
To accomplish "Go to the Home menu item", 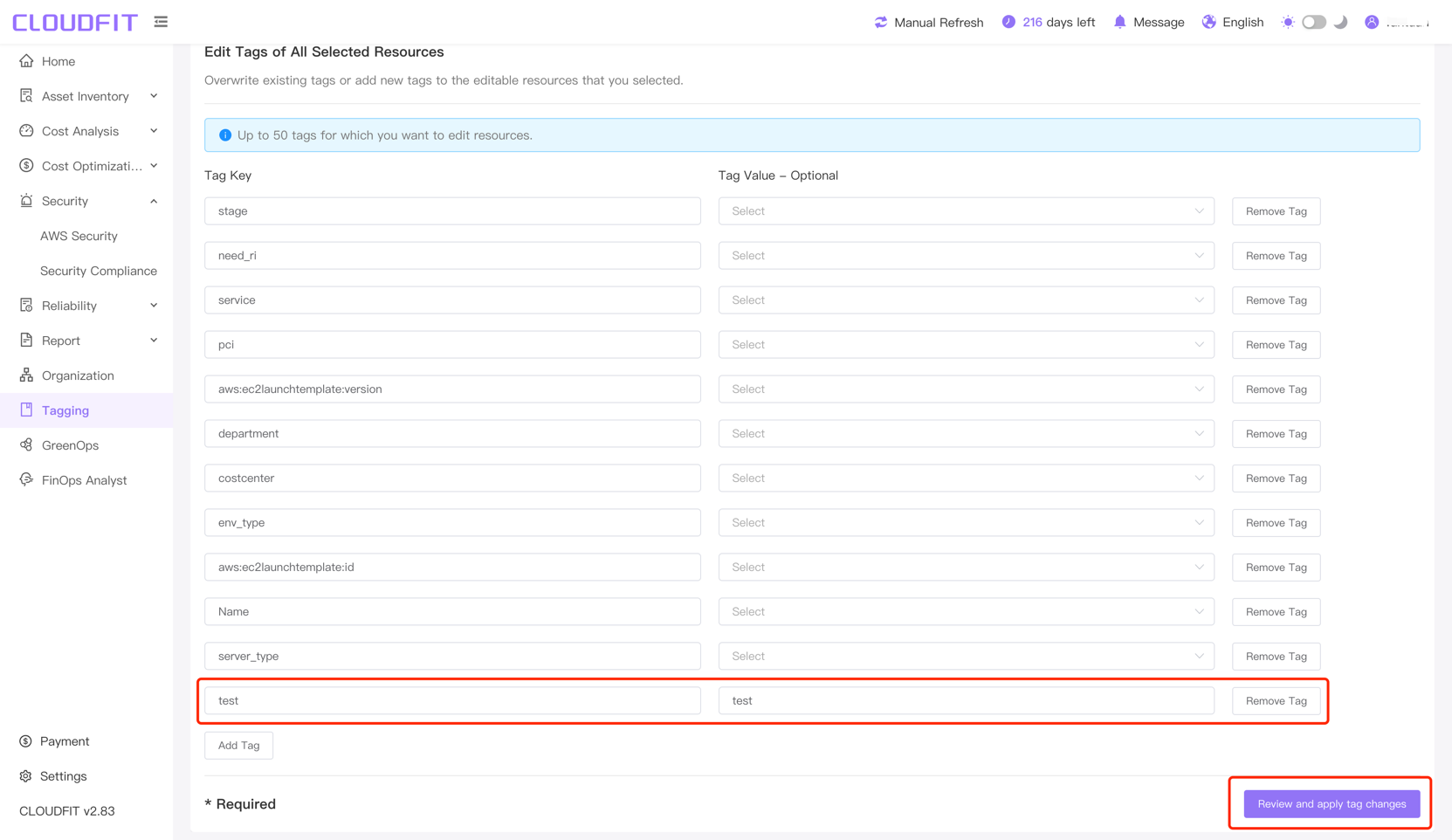I will (x=58, y=61).
